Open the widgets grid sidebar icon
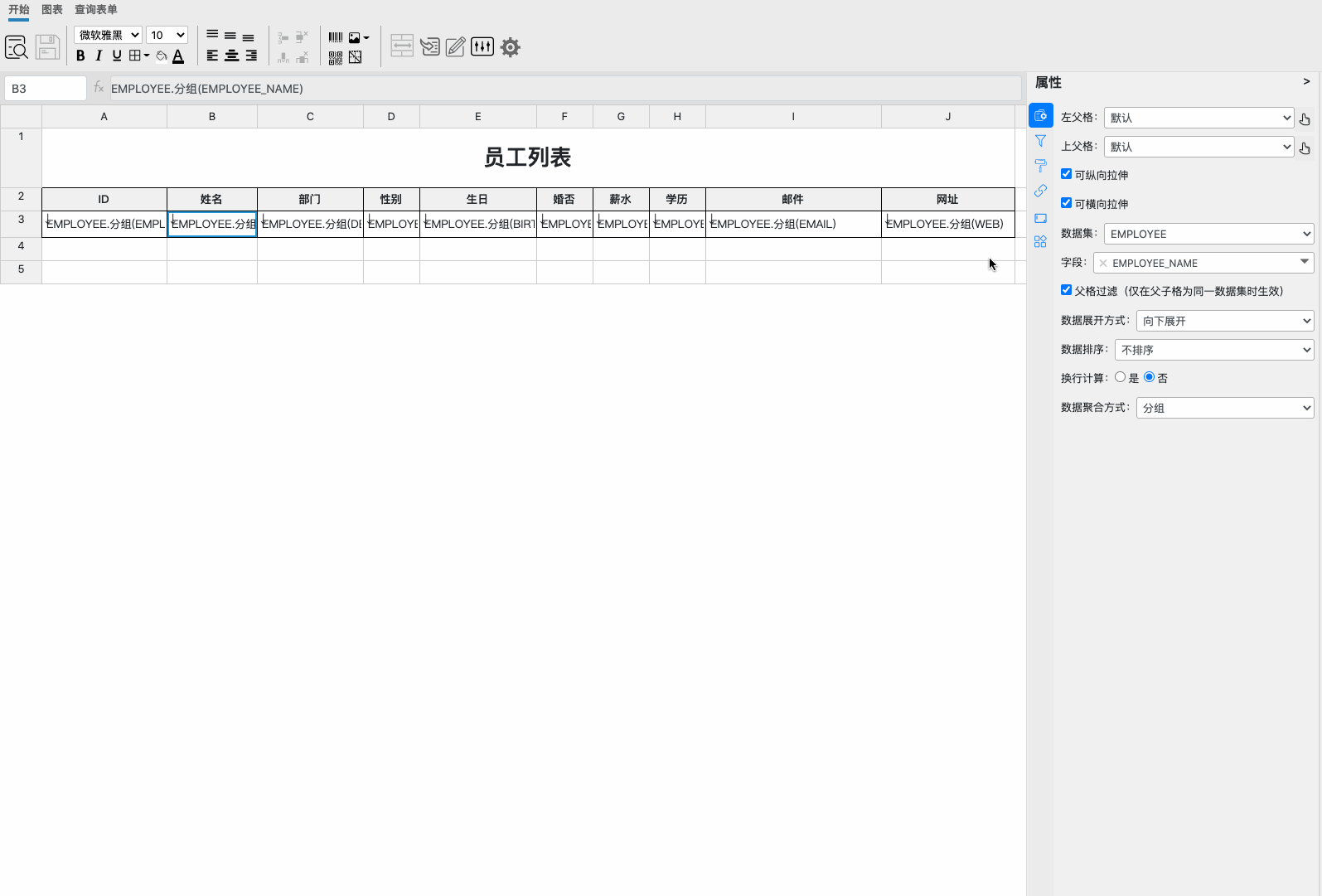Screen dimensions: 1322x896 tap(1041, 241)
